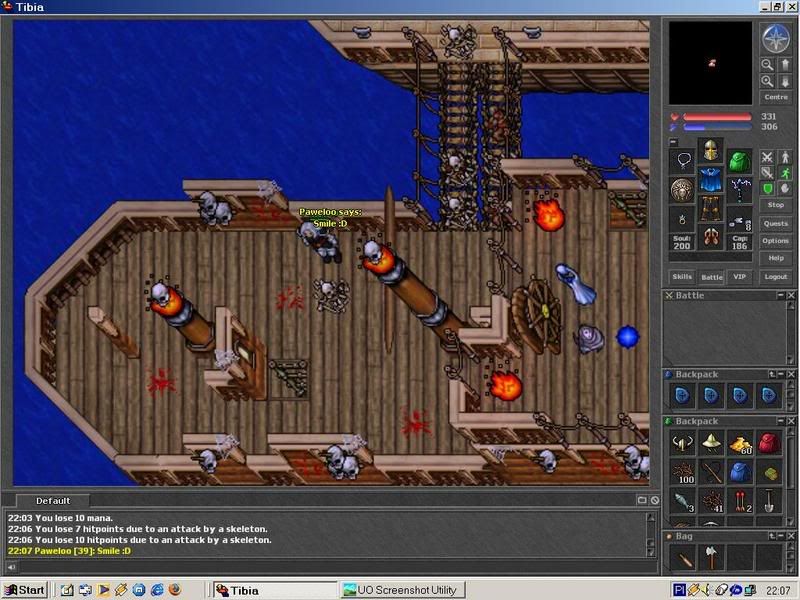
Task: Select the gold coins stack of 60
Action: tap(740, 443)
